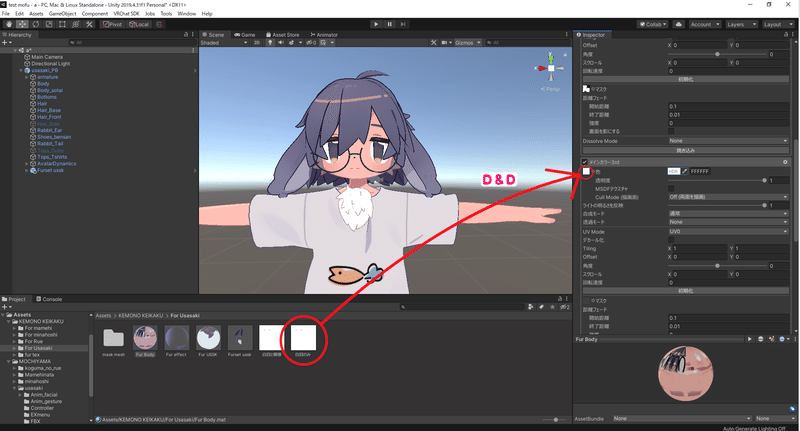This screenshot has width=800, height=431.
Task: Switch to the Animator tab
Action: pyautogui.click(x=324, y=35)
